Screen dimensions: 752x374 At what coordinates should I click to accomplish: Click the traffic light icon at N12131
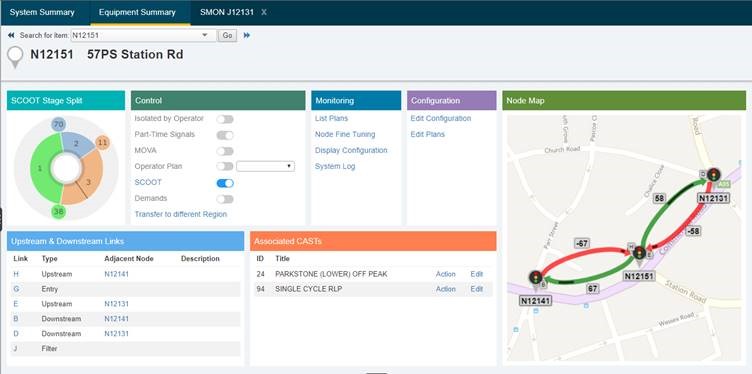(x=713, y=175)
